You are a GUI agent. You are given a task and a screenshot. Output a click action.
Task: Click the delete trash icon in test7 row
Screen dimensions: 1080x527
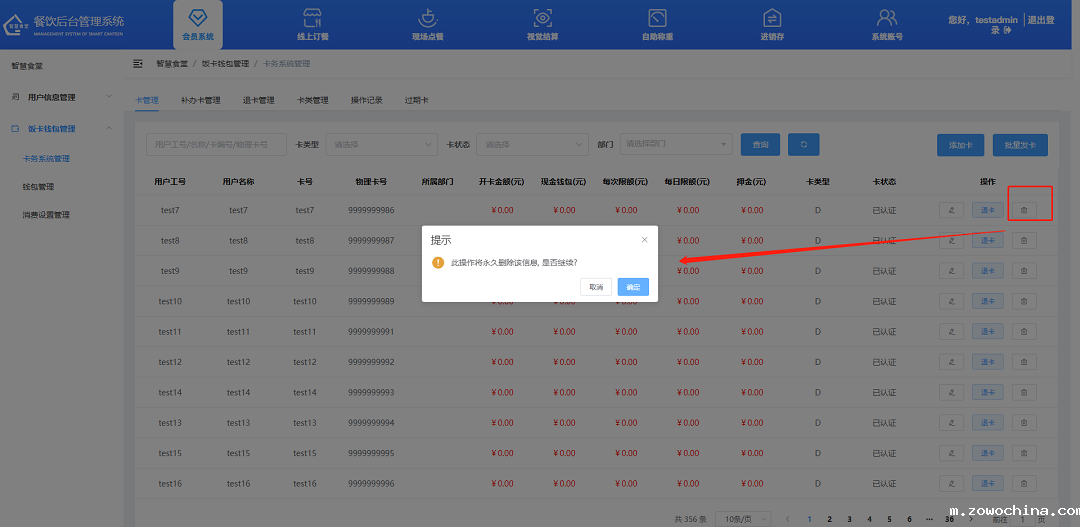(1024, 210)
